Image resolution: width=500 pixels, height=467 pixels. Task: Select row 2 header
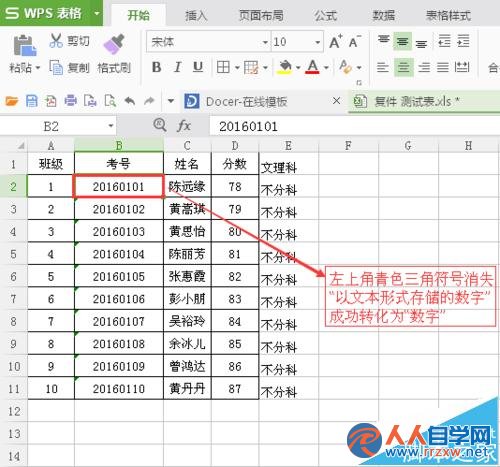(x=13, y=186)
